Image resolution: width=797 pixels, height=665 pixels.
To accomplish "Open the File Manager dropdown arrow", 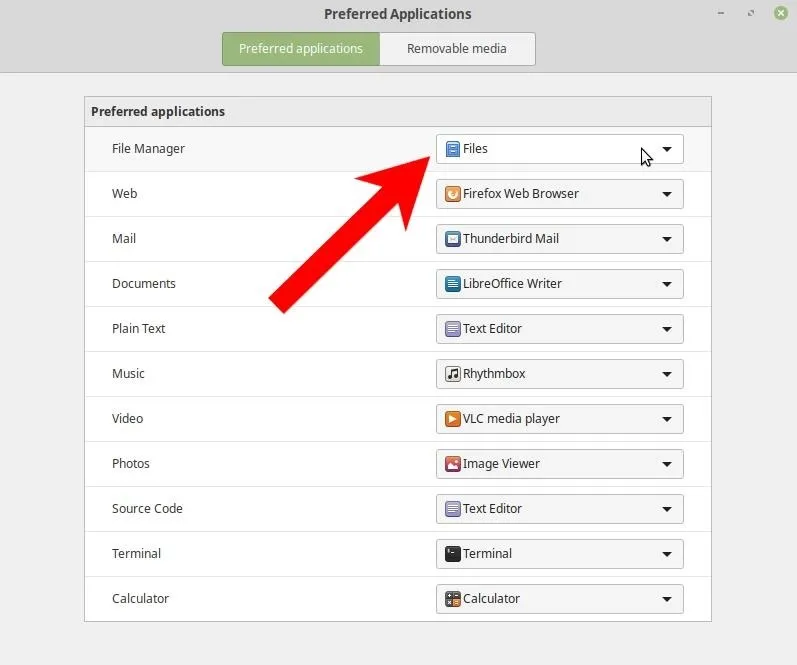I will [x=667, y=149].
